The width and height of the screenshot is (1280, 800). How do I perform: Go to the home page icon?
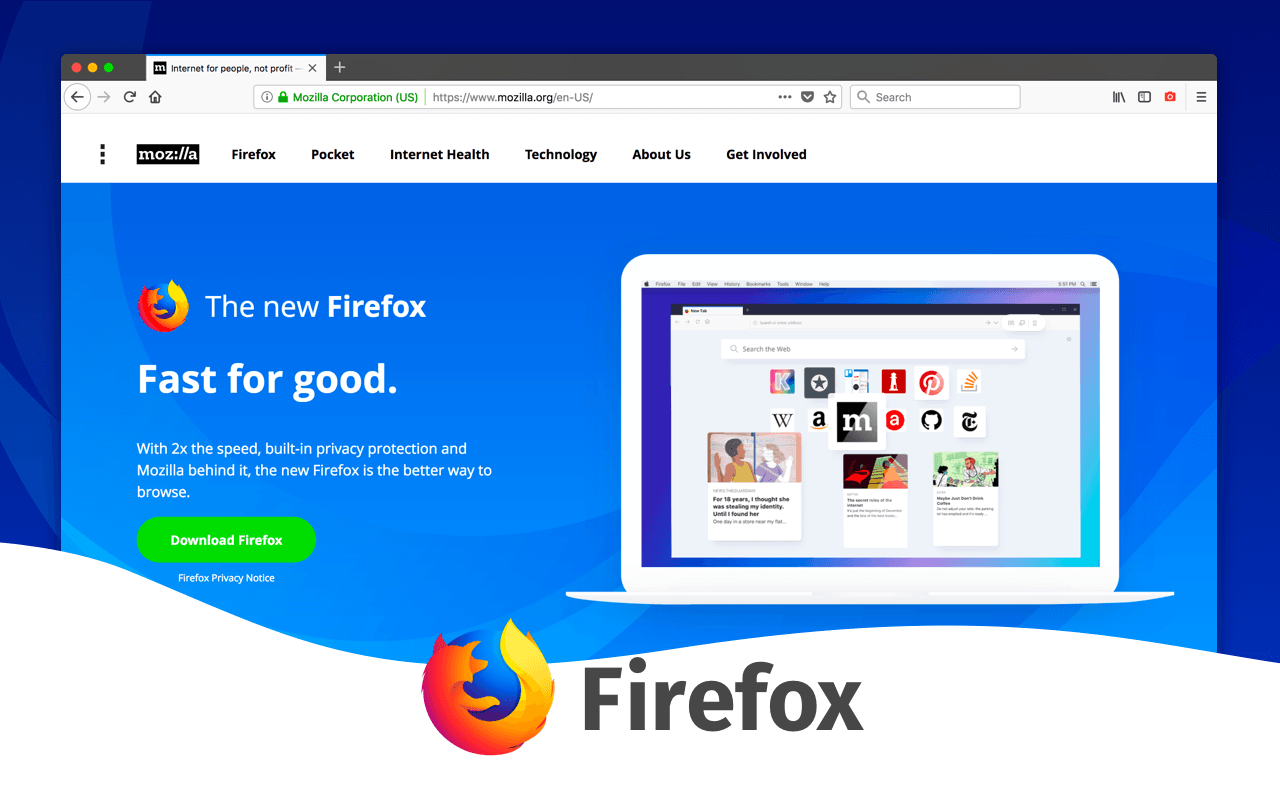pyautogui.click(x=155, y=97)
